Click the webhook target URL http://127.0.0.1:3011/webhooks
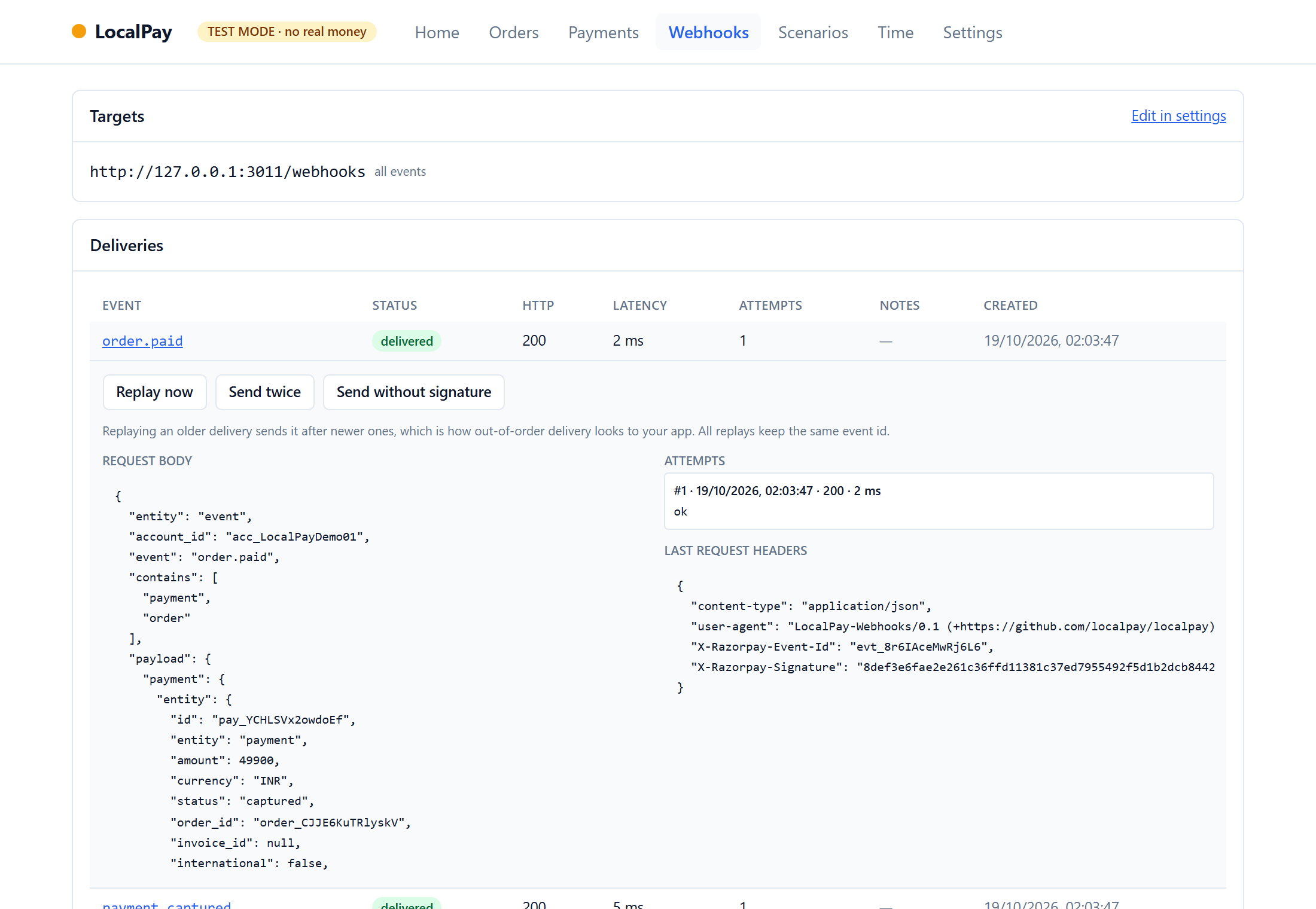Screen dimensions: 1316x909 [x=227, y=172]
